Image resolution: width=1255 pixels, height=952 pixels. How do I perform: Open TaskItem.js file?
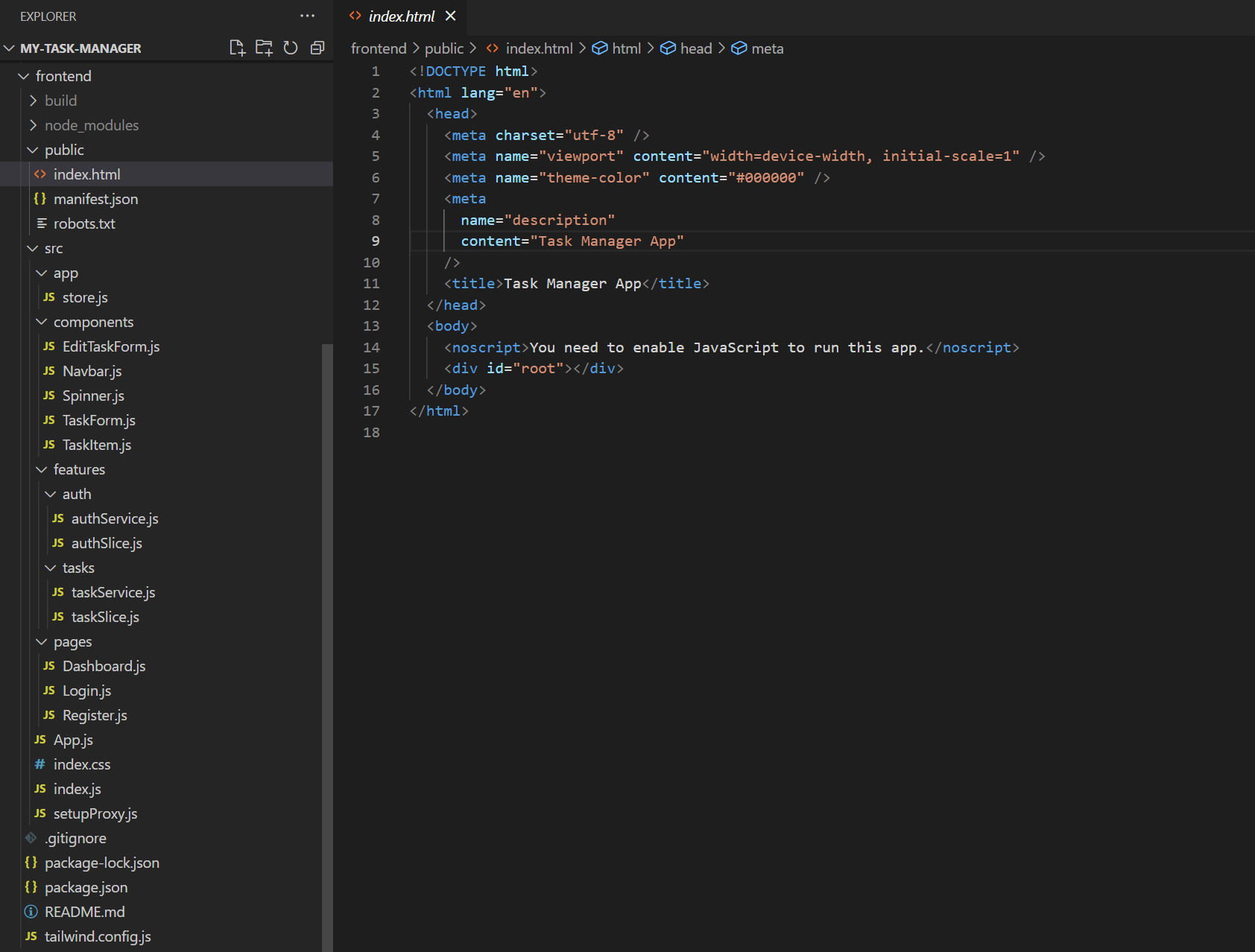[x=166, y=445]
